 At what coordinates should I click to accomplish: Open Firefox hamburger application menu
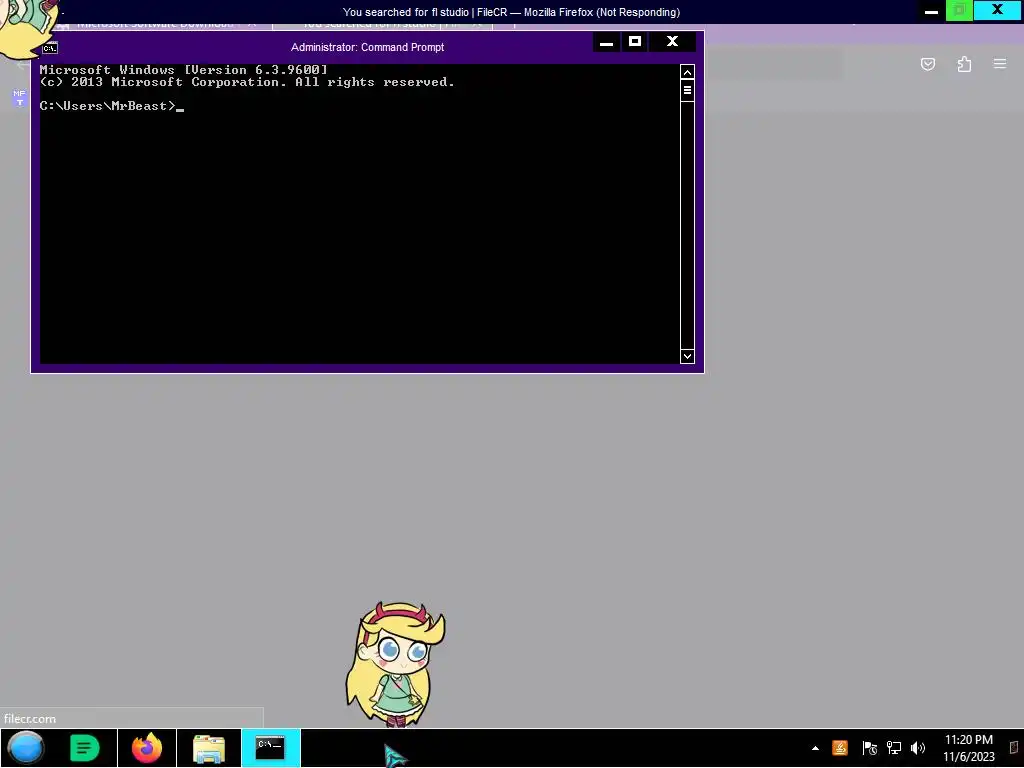pyautogui.click(x=1000, y=64)
